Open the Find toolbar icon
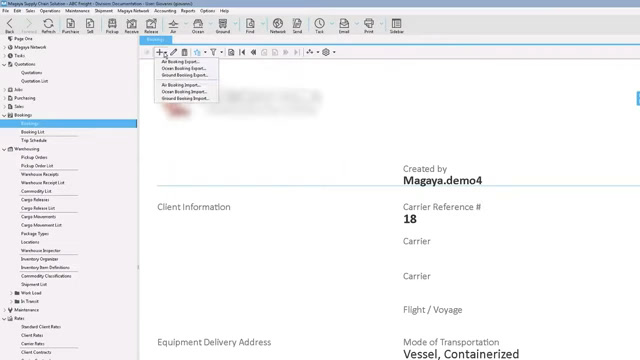 coord(250,24)
